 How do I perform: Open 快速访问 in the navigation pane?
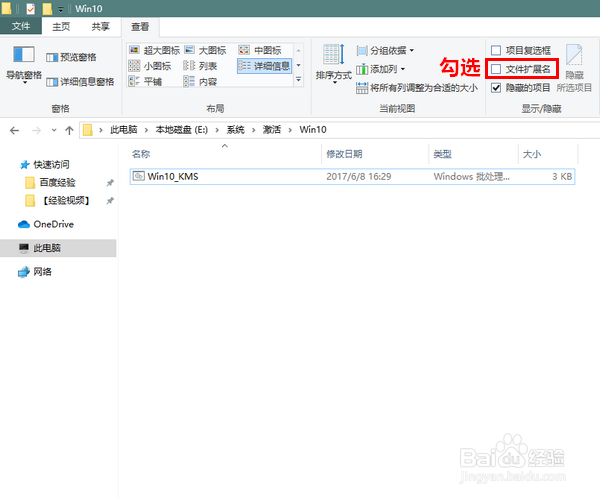[x=45, y=165]
